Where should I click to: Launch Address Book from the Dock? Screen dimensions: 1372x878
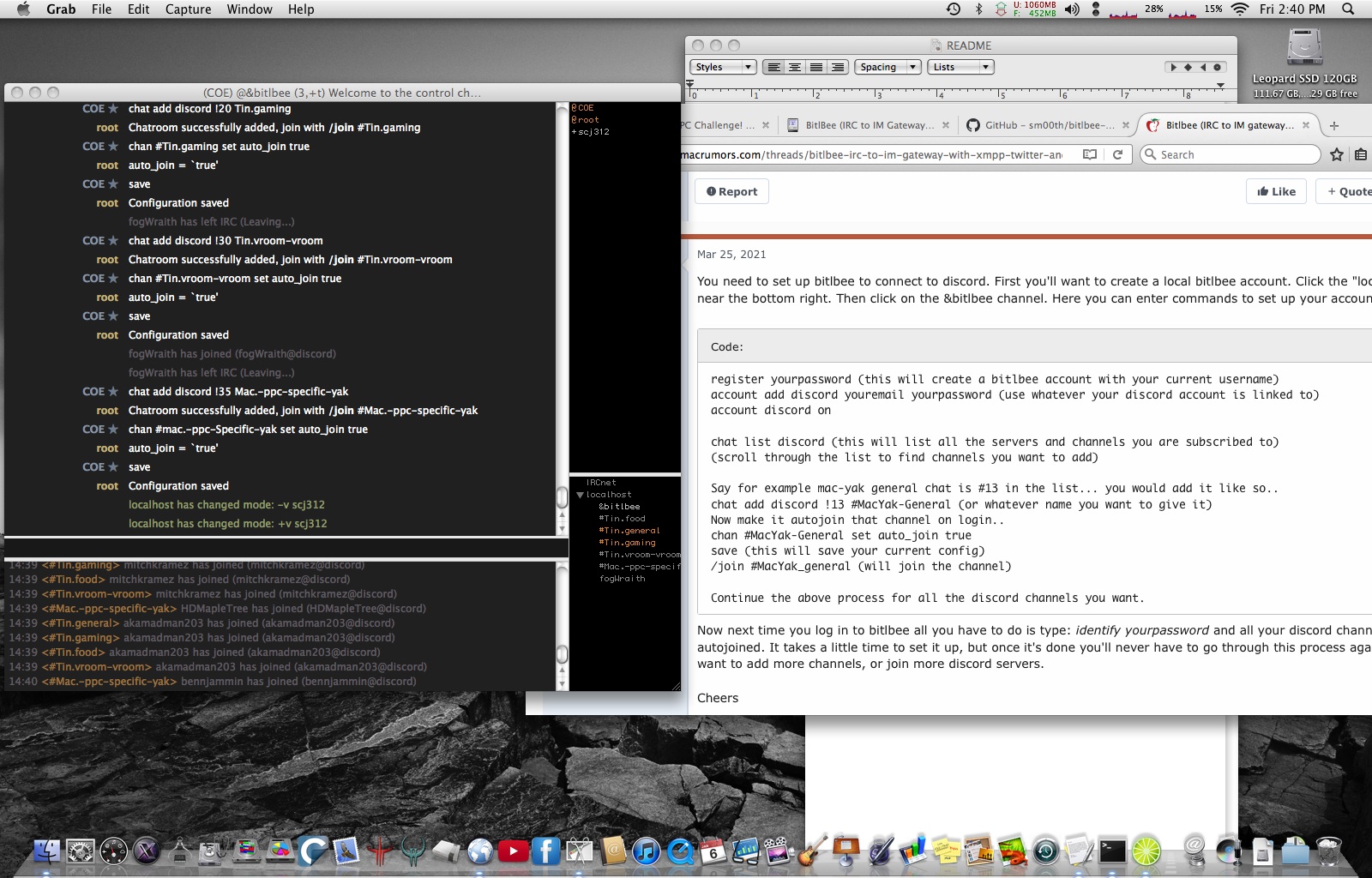click(x=613, y=851)
